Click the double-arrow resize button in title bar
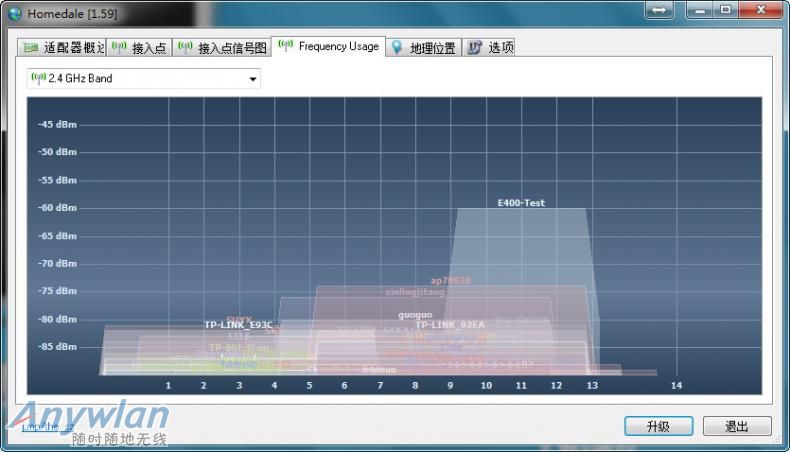The image size is (790, 452). pos(659,10)
